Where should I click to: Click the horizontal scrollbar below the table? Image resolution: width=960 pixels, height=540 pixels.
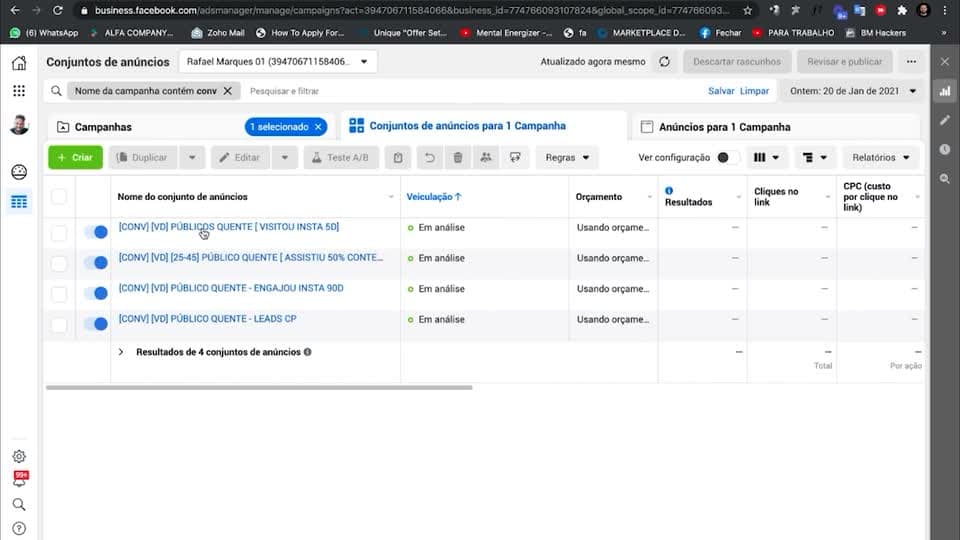[259, 388]
